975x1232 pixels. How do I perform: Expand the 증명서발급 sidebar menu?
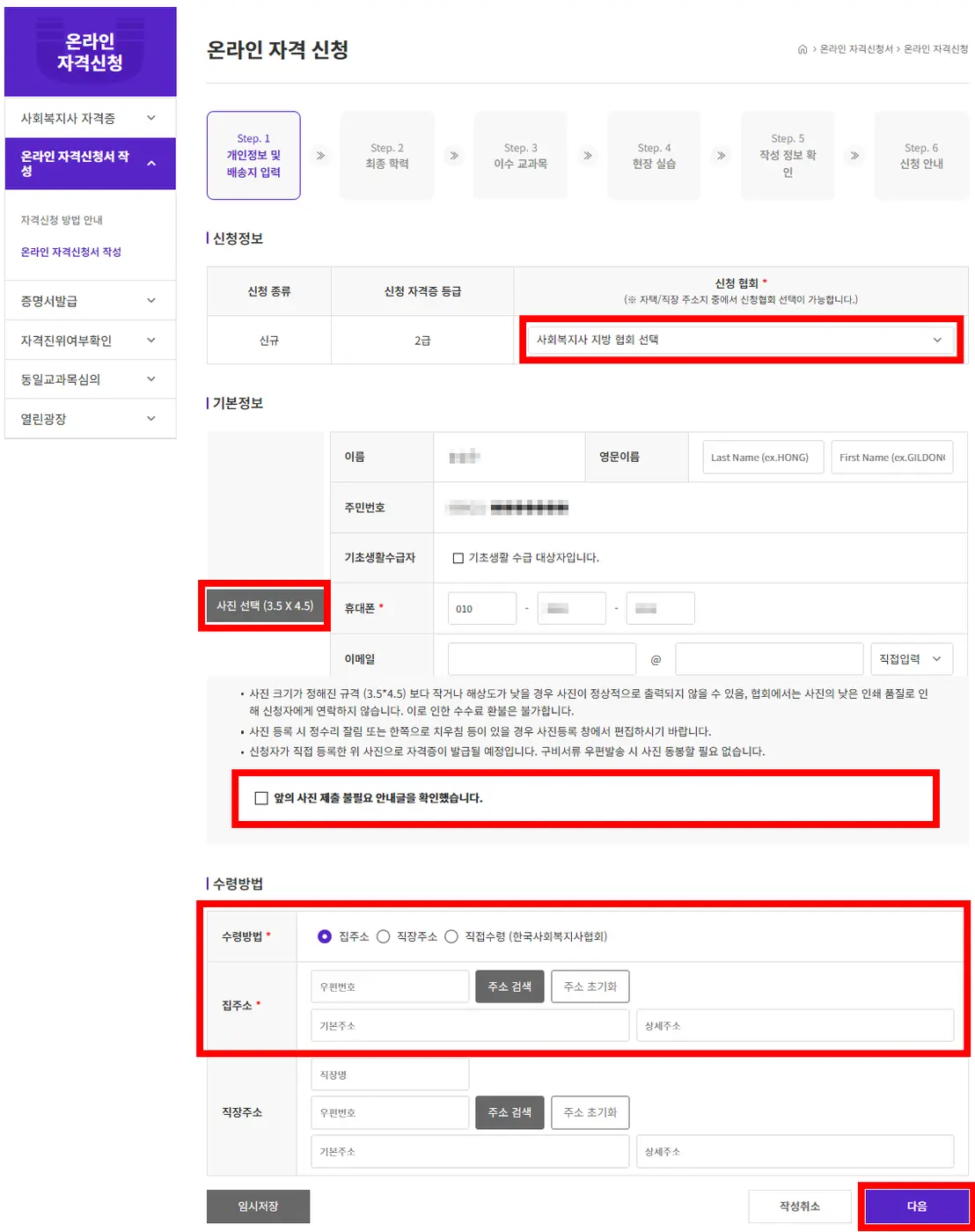click(90, 301)
